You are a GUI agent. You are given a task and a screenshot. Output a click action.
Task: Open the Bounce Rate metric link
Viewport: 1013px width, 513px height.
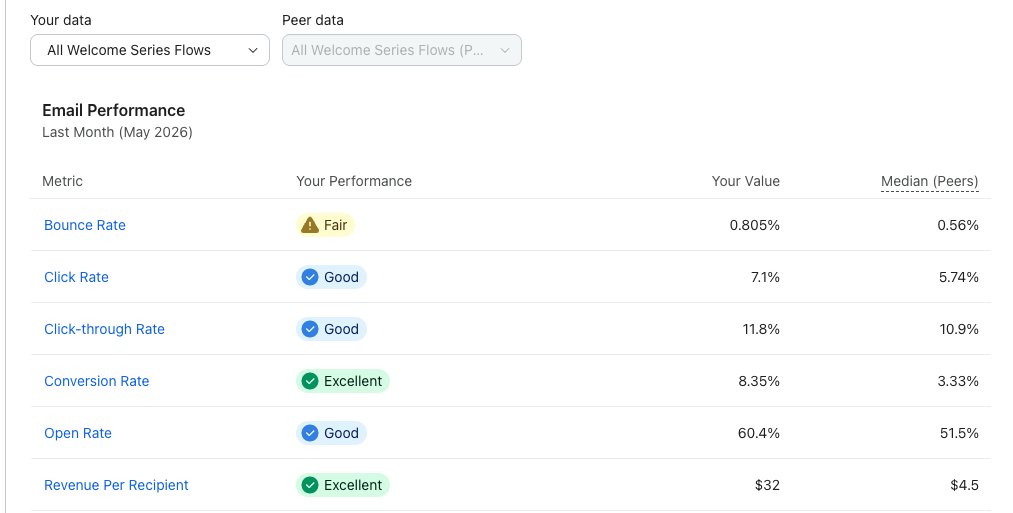pos(85,225)
